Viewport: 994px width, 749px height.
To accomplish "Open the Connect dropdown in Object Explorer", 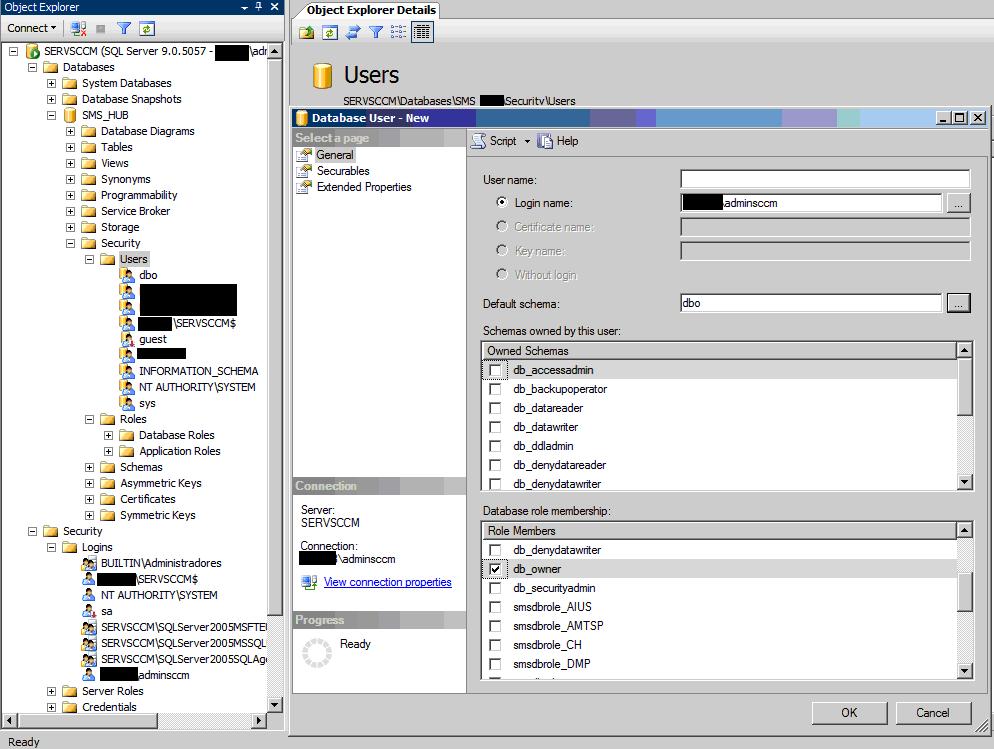I will [x=32, y=28].
